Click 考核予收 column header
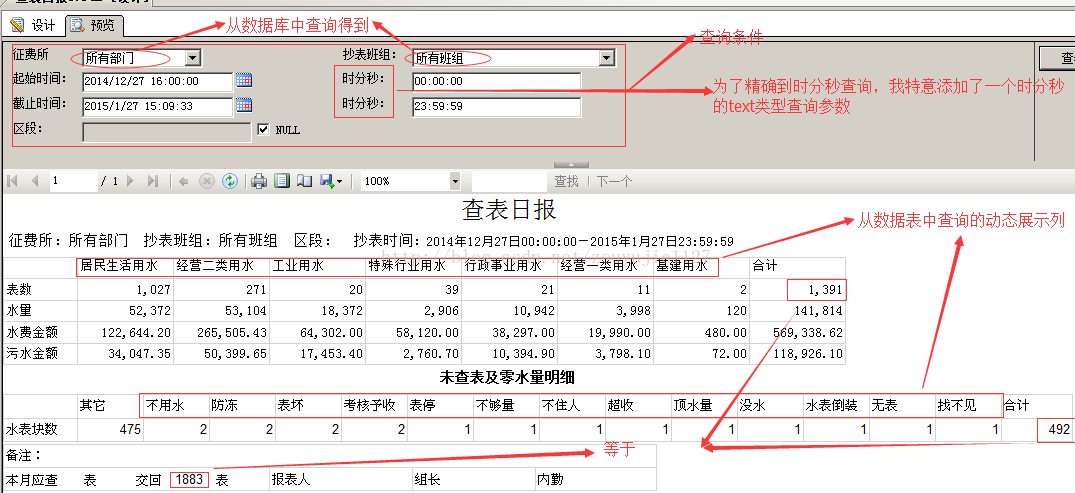This screenshot has width=1075, height=493. tap(370, 405)
